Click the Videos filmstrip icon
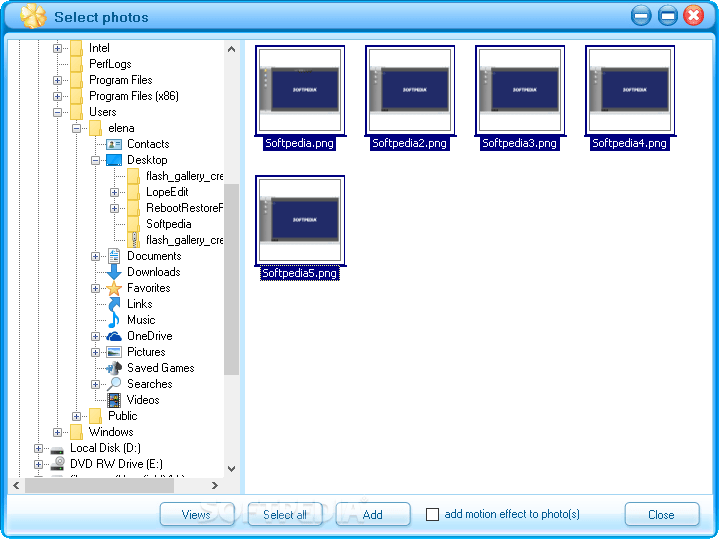This screenshot has height=539, width=719. tap(114, 400)
